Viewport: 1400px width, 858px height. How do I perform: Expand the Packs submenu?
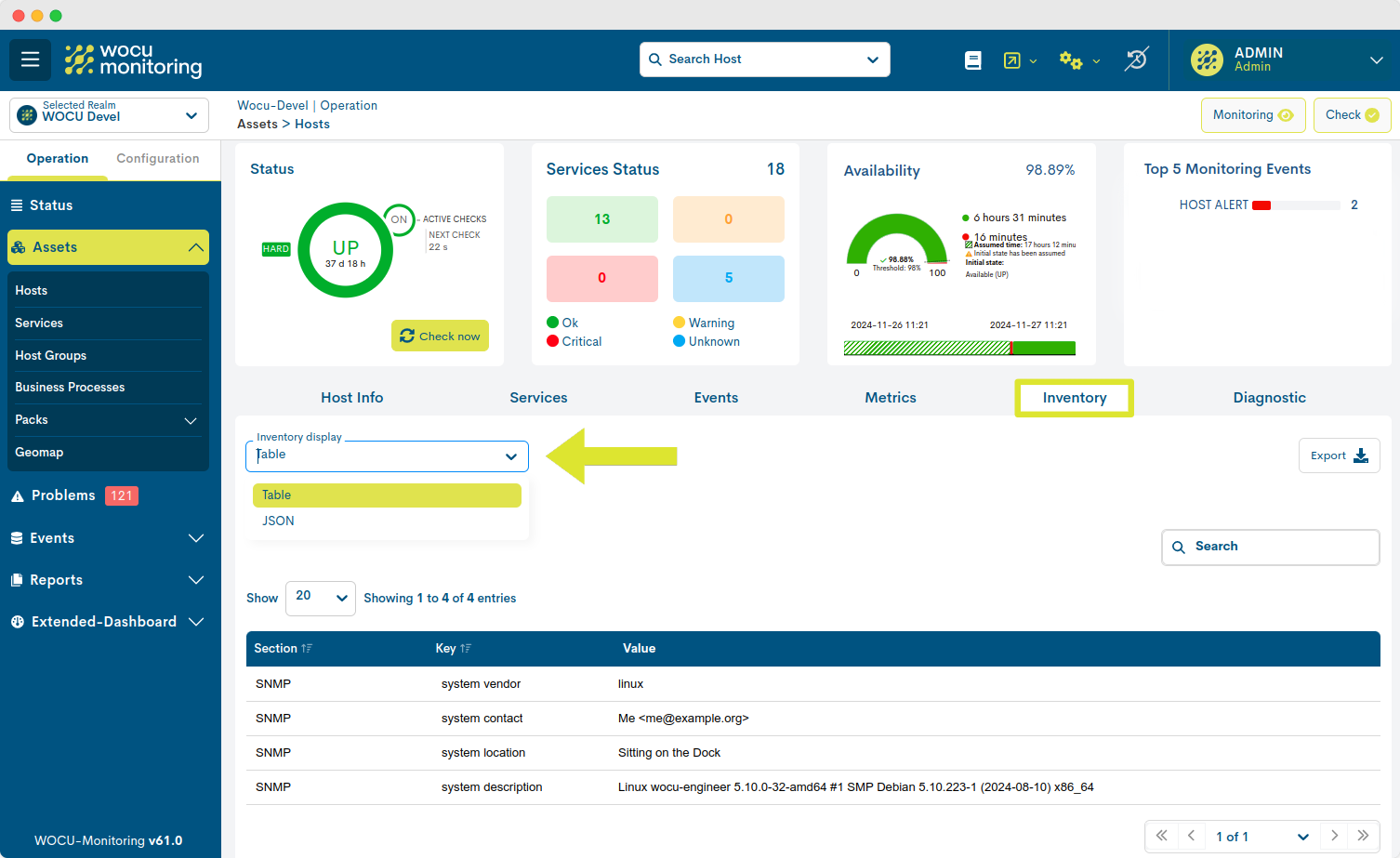(191, 420)
